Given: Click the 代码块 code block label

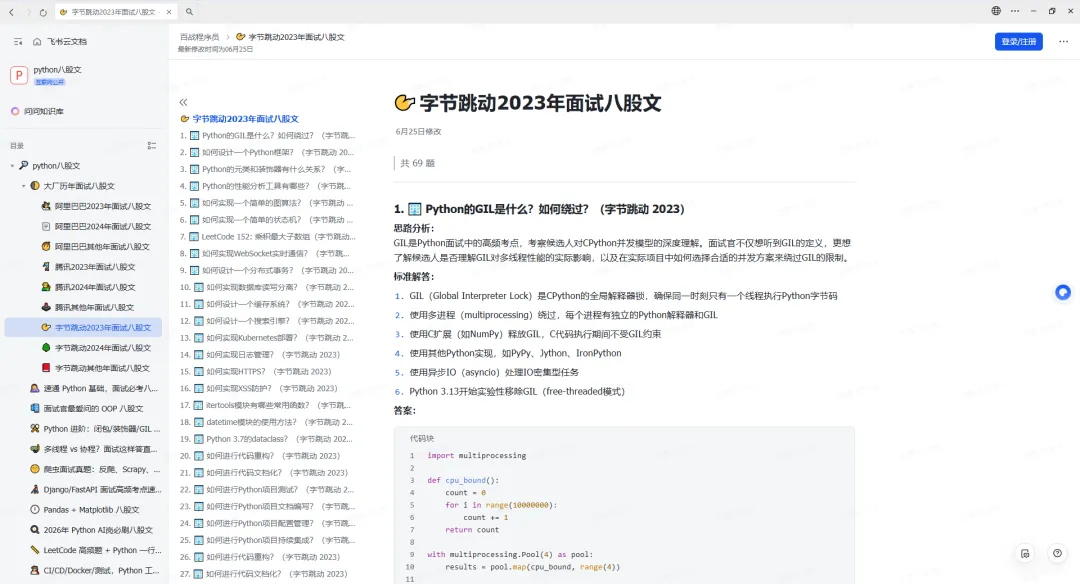Looking at the screenshot, I should coord(422,438).
